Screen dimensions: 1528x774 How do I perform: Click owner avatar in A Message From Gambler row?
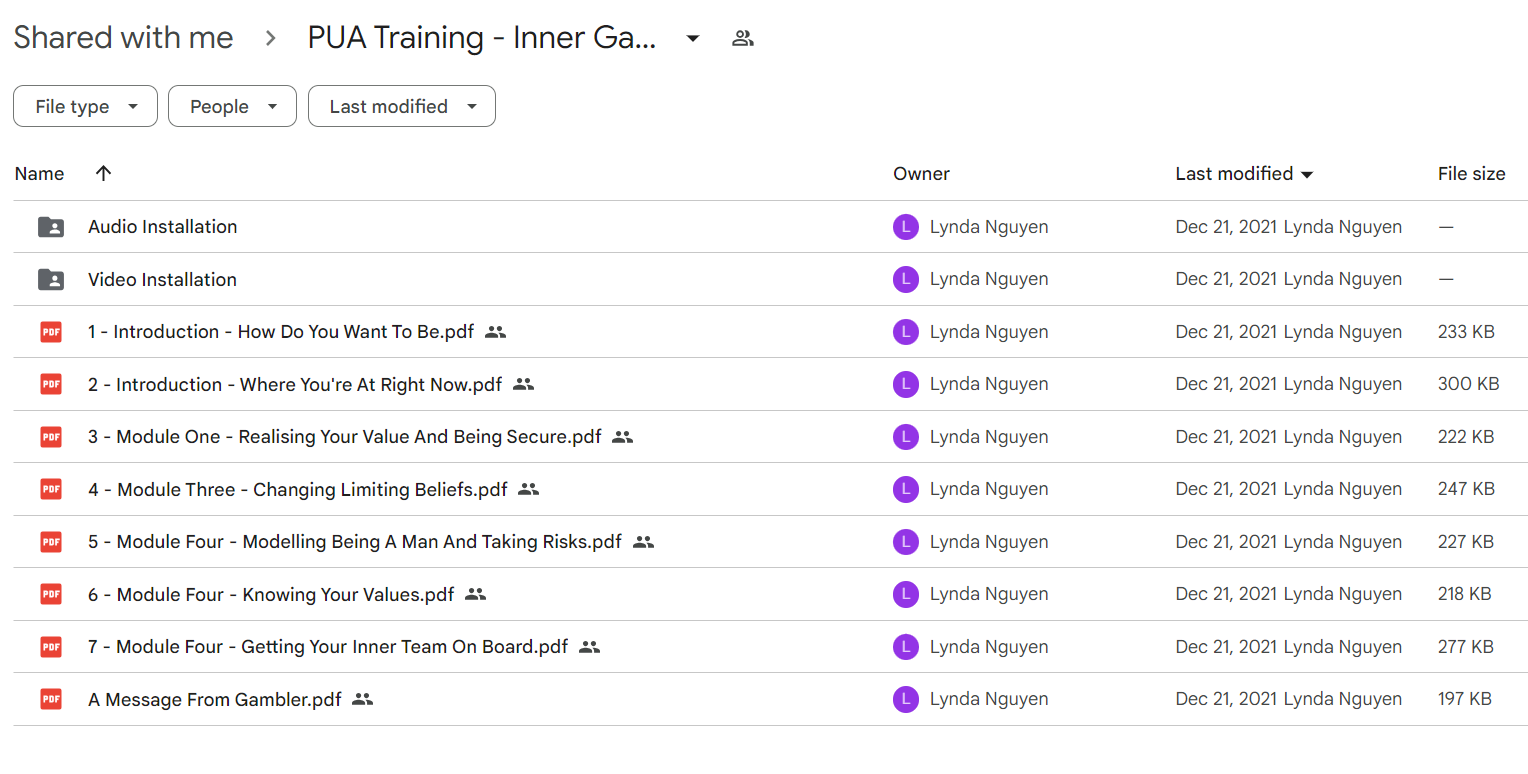click(x=905, y=700)
